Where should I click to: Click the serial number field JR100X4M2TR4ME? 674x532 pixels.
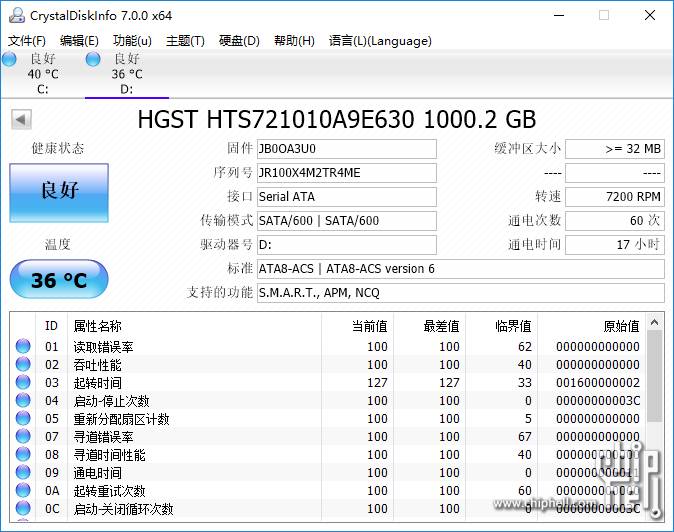346,173
